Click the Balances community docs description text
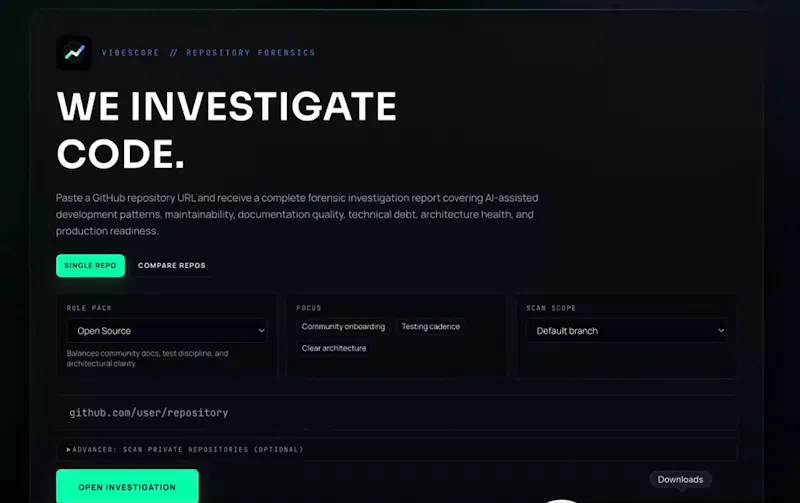 click(x=147, y=358)
